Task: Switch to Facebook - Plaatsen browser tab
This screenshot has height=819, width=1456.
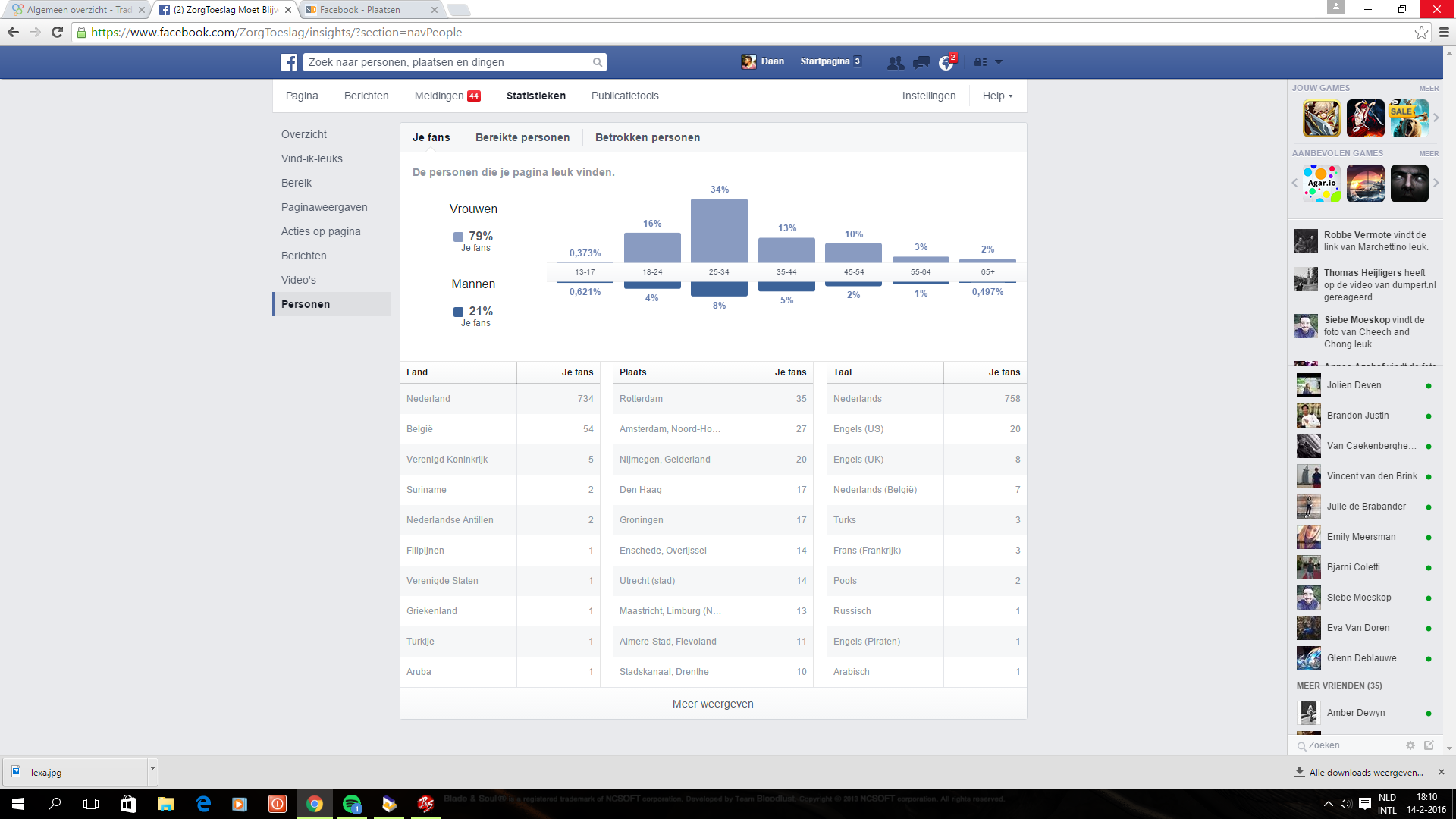Action: coord(372,10)
